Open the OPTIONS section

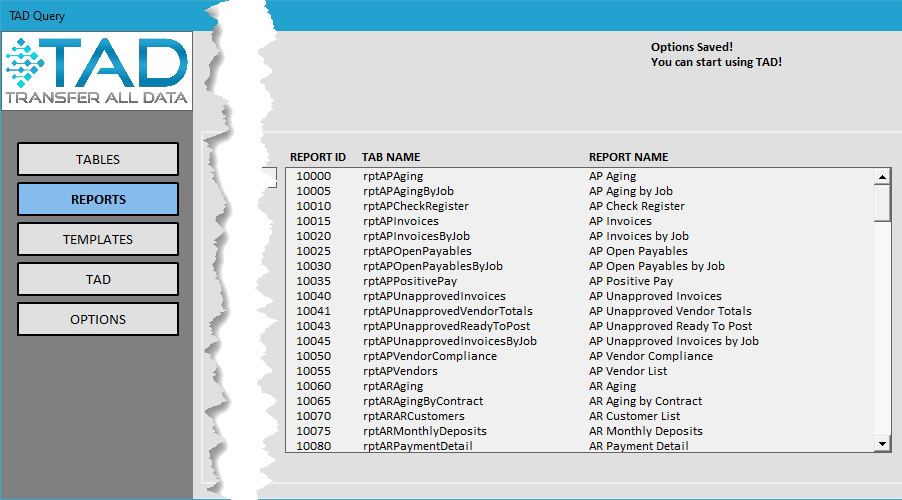tap(98, 319)
